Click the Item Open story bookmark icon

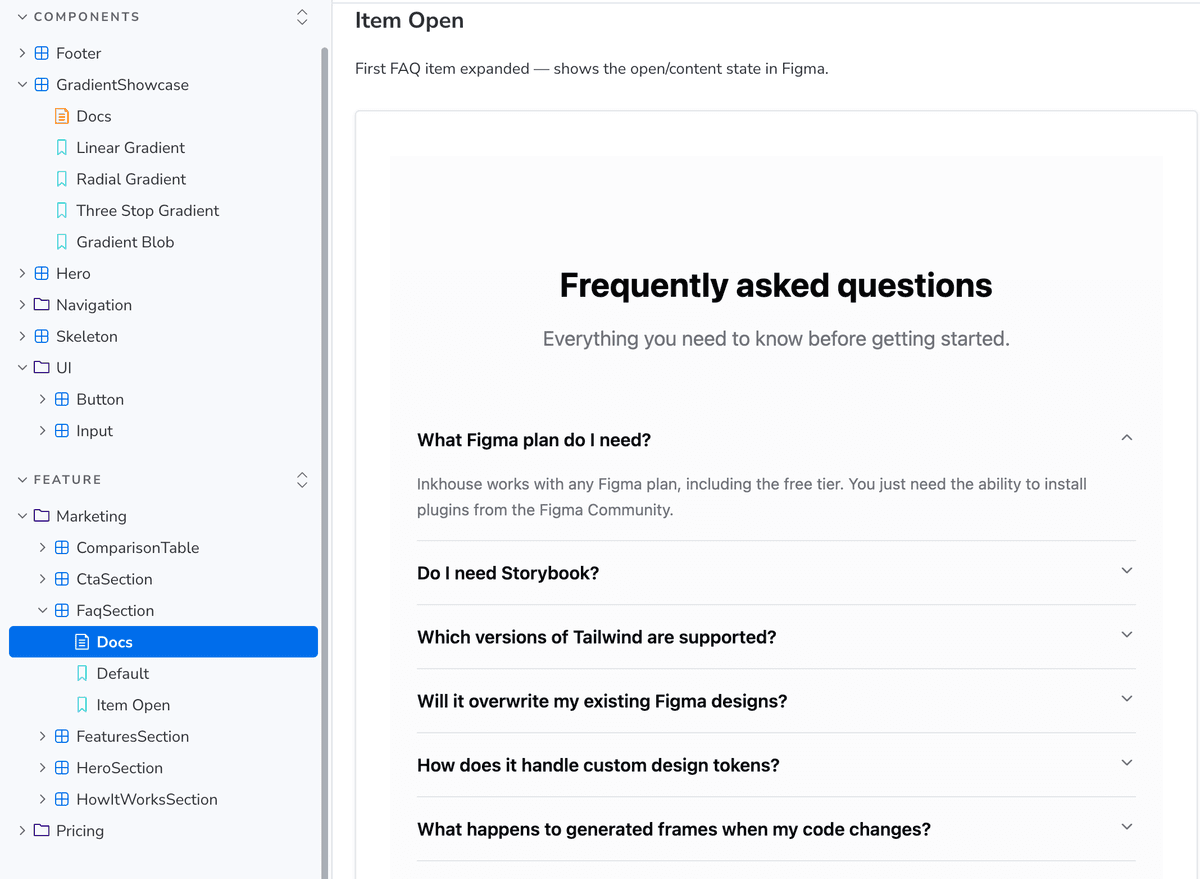pyautogui.click(x=82, y=705)
